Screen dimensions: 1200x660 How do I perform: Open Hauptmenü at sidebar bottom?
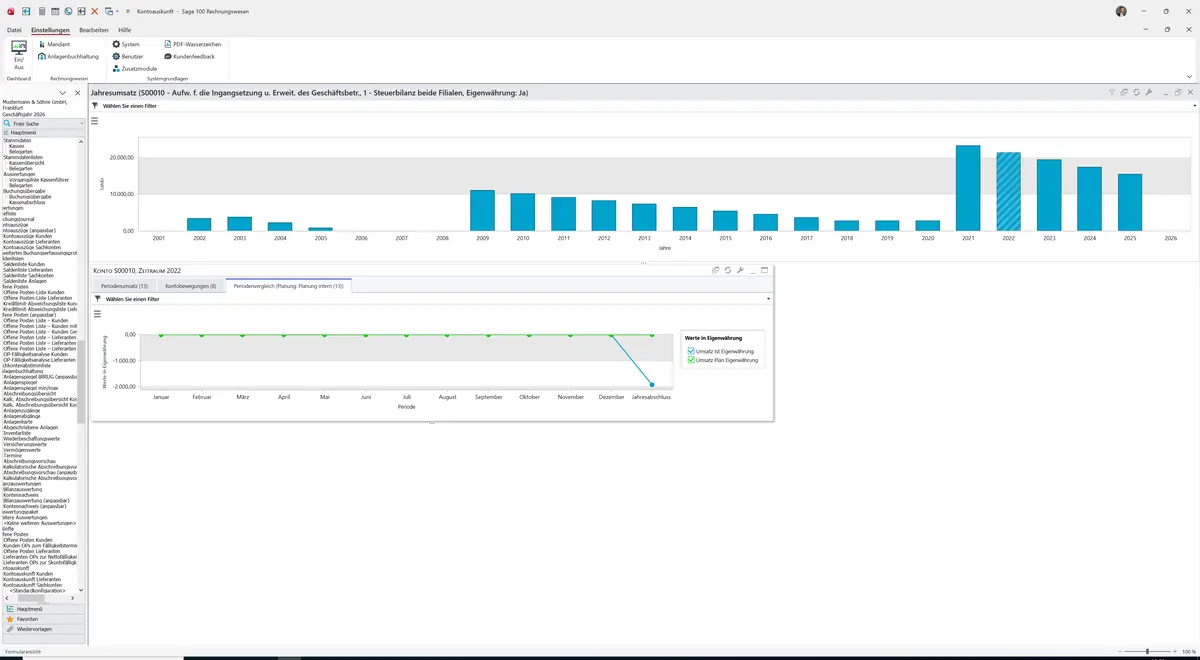[43, 608]
